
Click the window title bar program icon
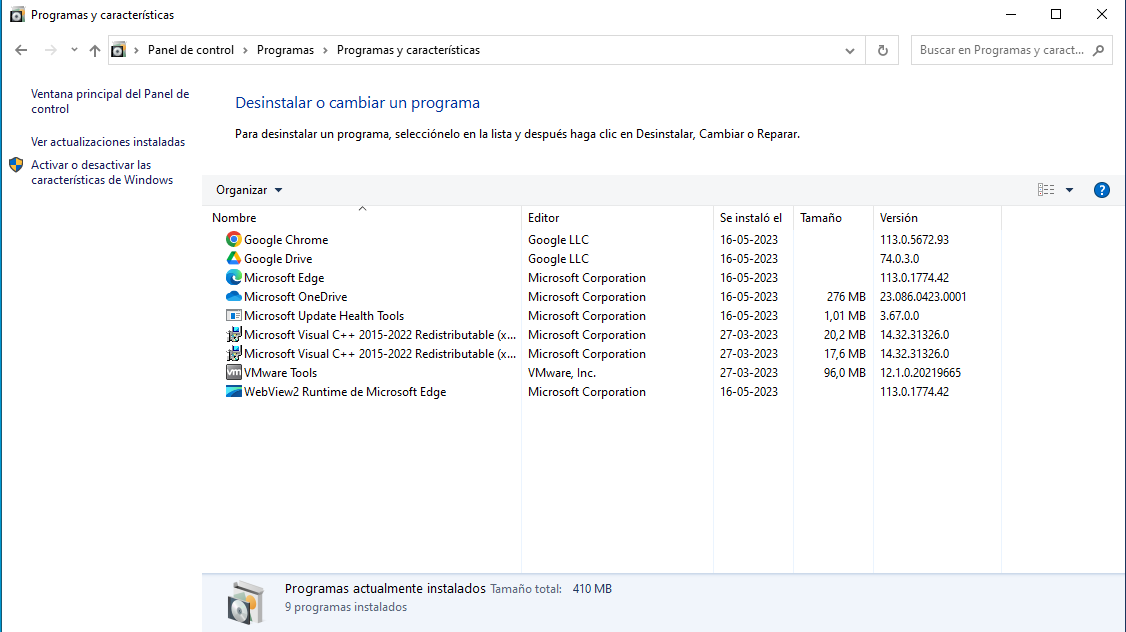[17, 14]
